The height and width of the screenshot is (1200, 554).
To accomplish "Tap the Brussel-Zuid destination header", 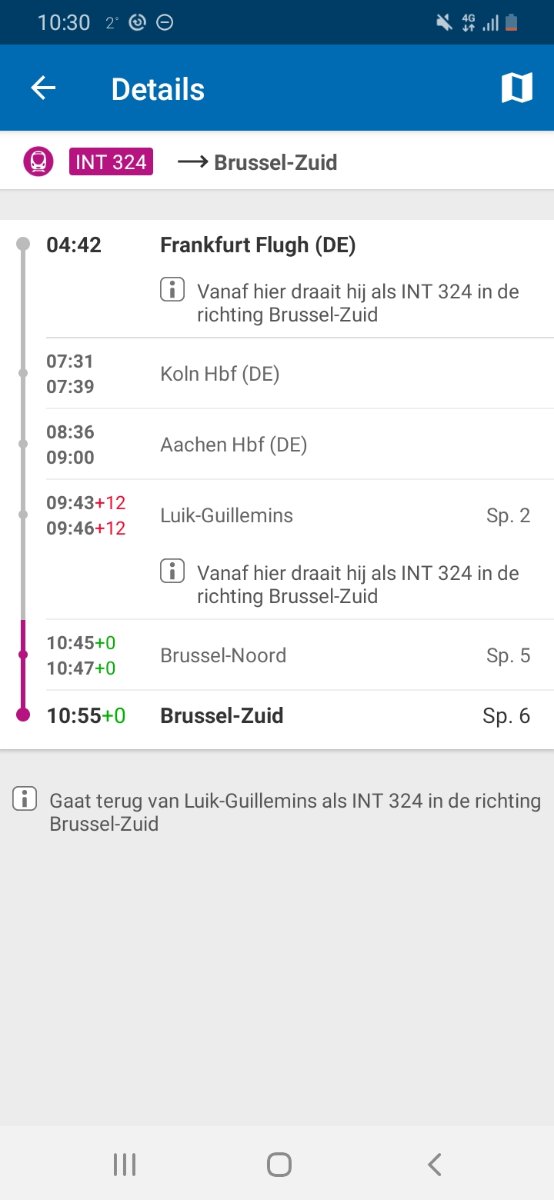I will tap(276, 162).
